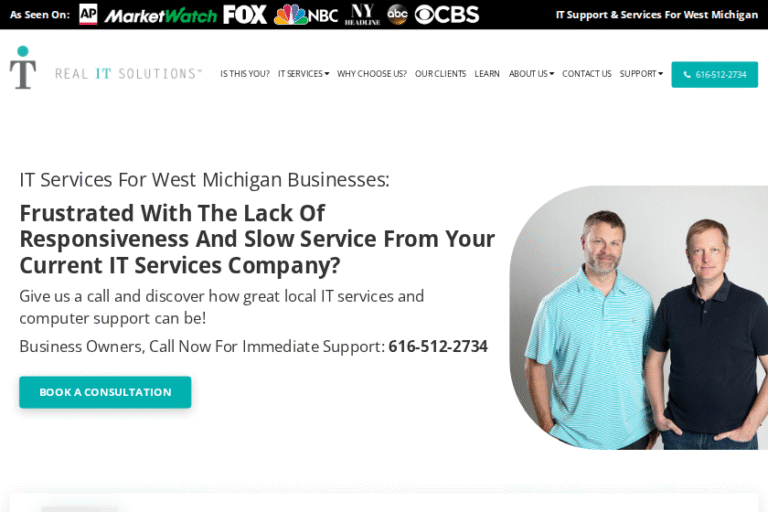Click the FOX logo
The width and height of the screenshot is (768, 512).
[x=245, y=15]
